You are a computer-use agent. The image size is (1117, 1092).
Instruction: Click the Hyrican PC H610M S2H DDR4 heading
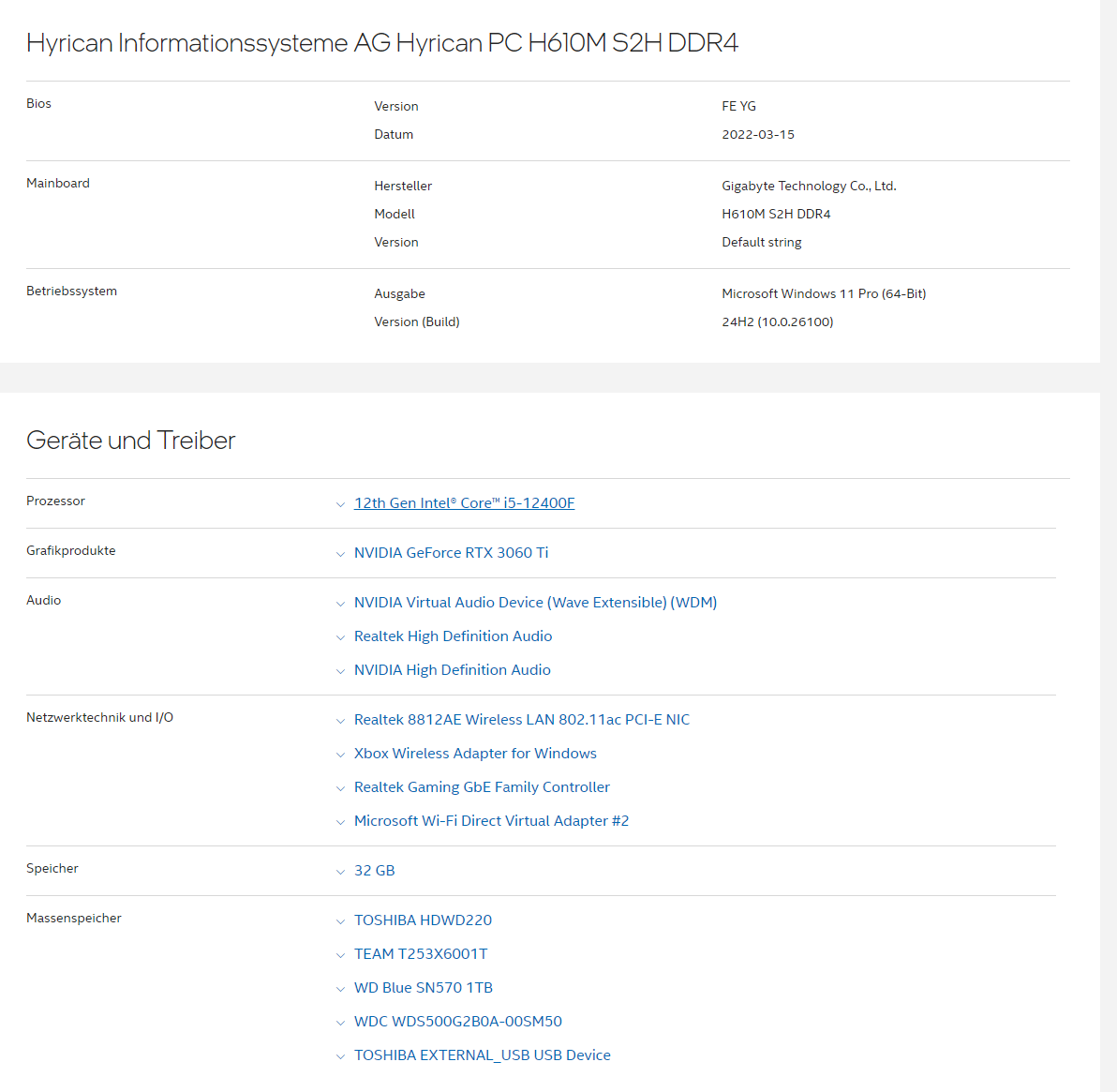pyautogui.click(x=381, y=43)
